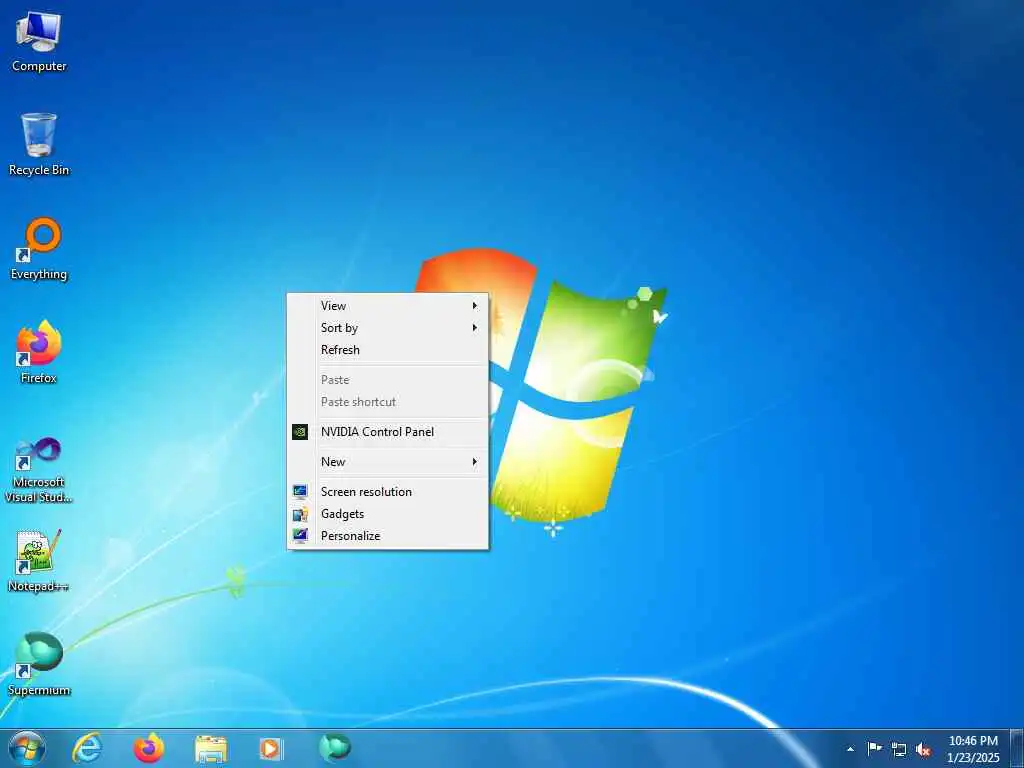Open the New menu entry
This screenshot has height=768, width=1024.
388,462
